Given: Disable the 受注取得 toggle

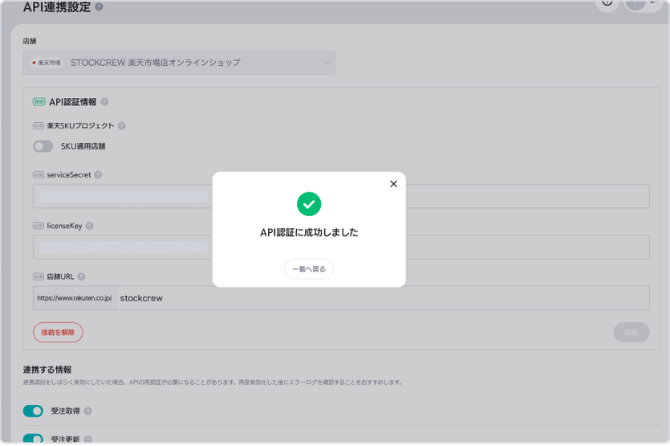Looking at the screenshot, I should coord(34,411).
